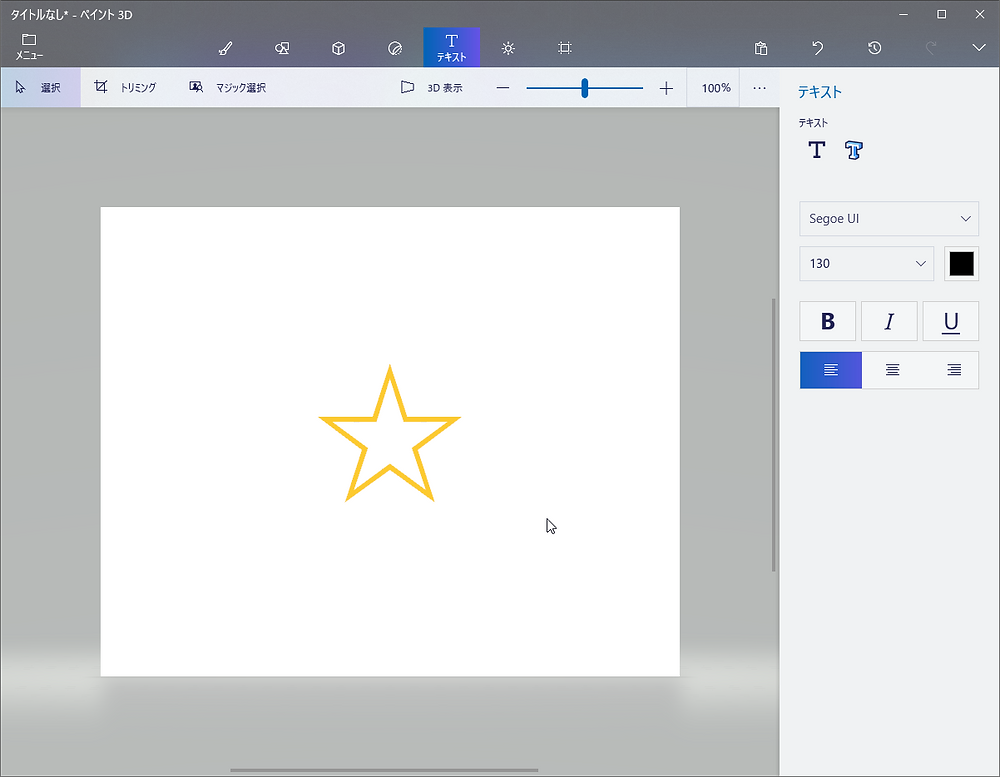Viewport: 1000px width, 777px height.
Task: Open the Stickers tool
Action: [x=395, y=48]
